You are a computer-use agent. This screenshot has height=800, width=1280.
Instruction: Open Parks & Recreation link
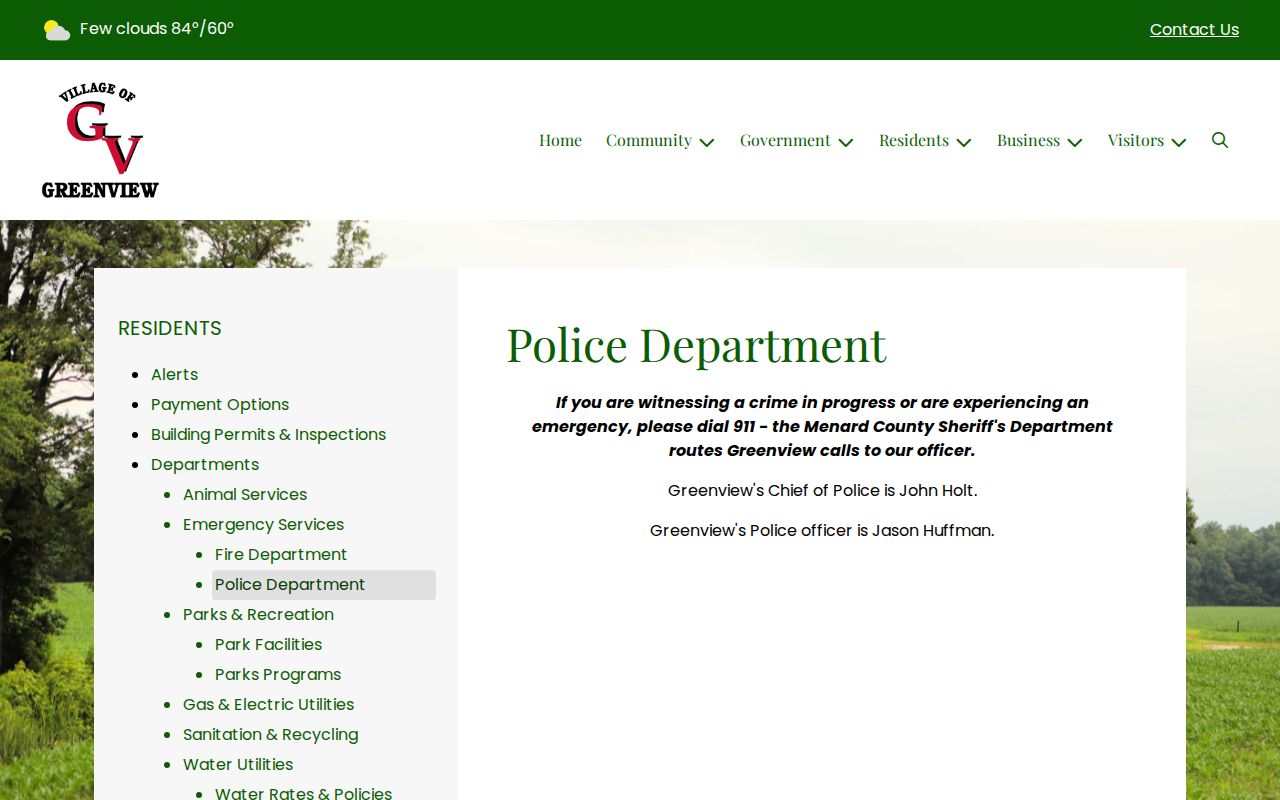point(258,614)
